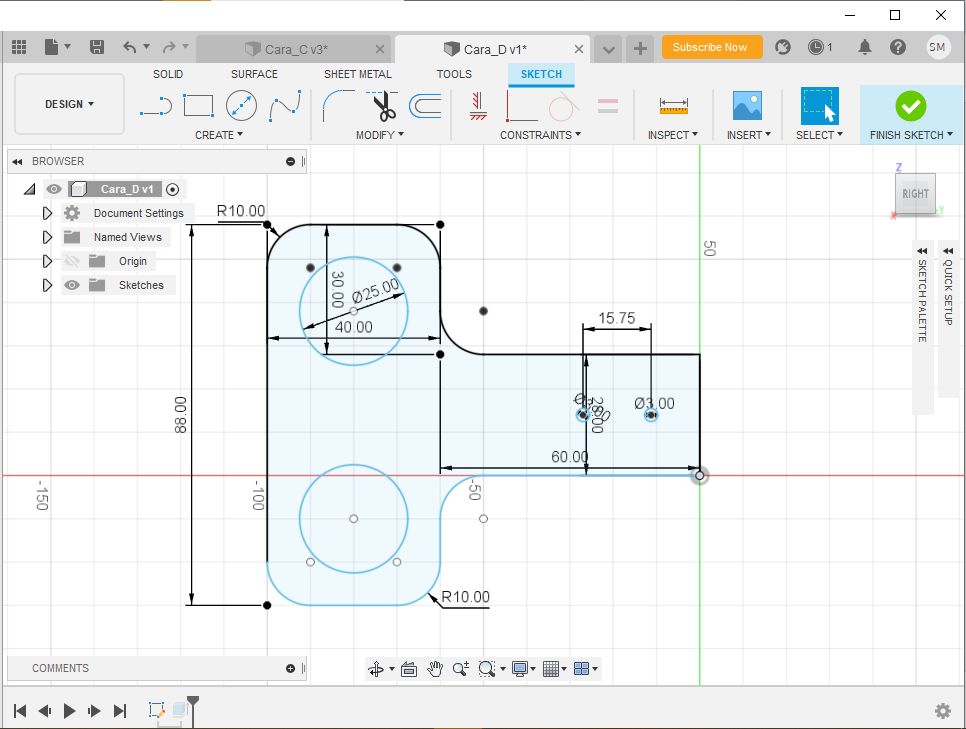Click the Subscribe Now button
The width and height of the screenshot is (966, 729).
point(712,47)
